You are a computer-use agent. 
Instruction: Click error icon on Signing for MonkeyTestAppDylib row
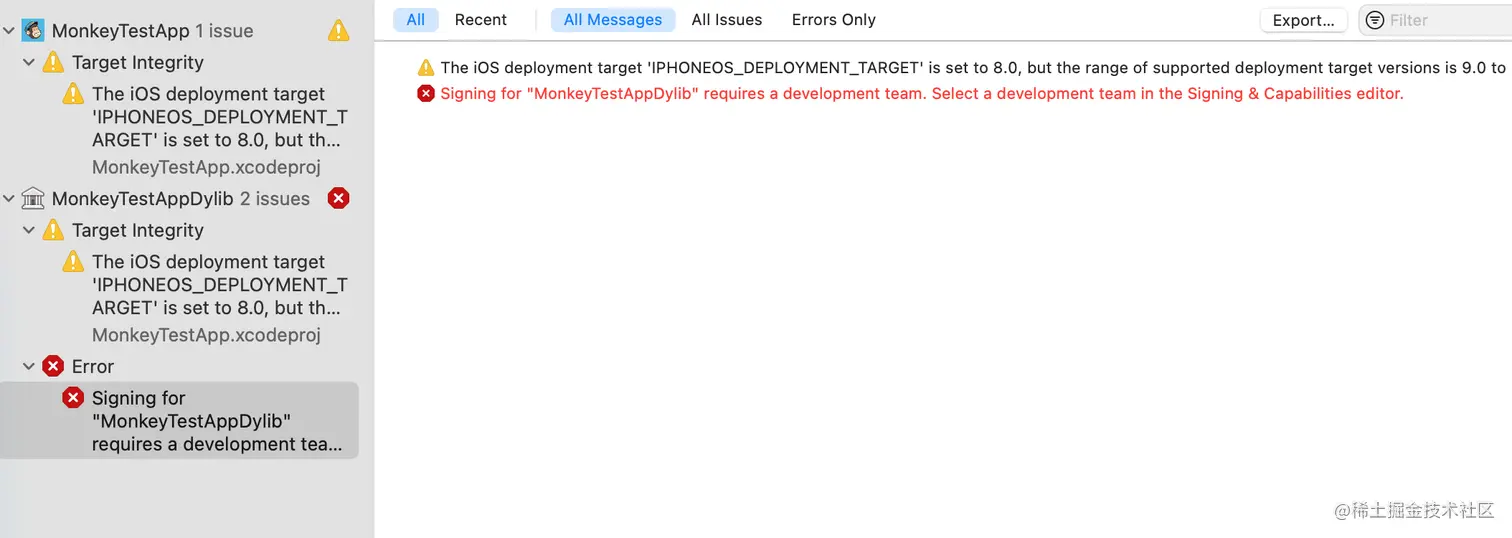73,398
